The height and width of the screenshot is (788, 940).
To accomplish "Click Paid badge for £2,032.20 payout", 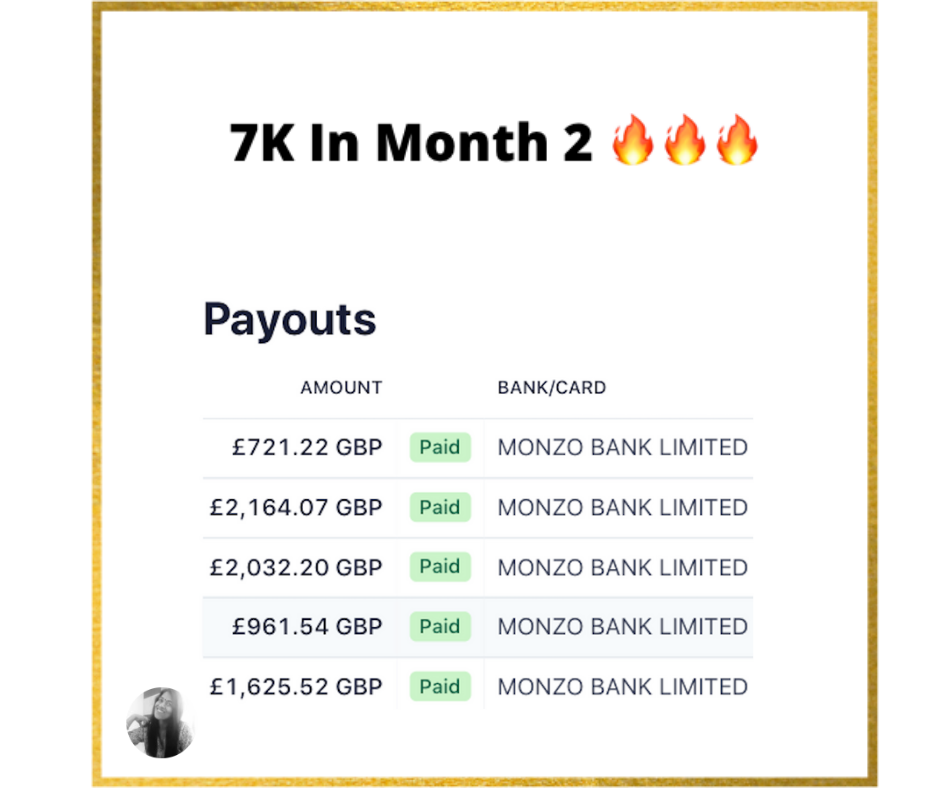I will 440,567.
